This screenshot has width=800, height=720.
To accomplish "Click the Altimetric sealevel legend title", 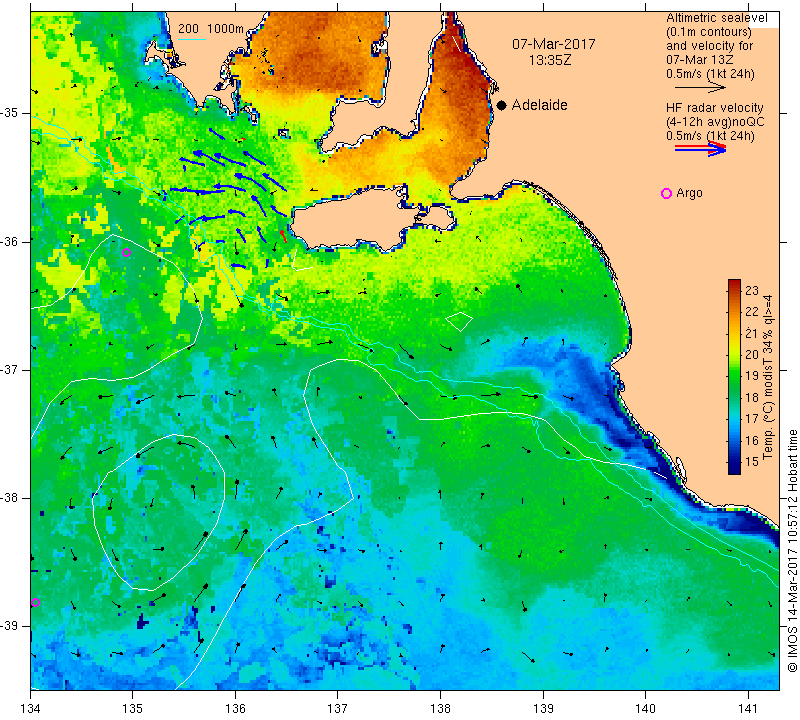I will [x=717, y=18].
